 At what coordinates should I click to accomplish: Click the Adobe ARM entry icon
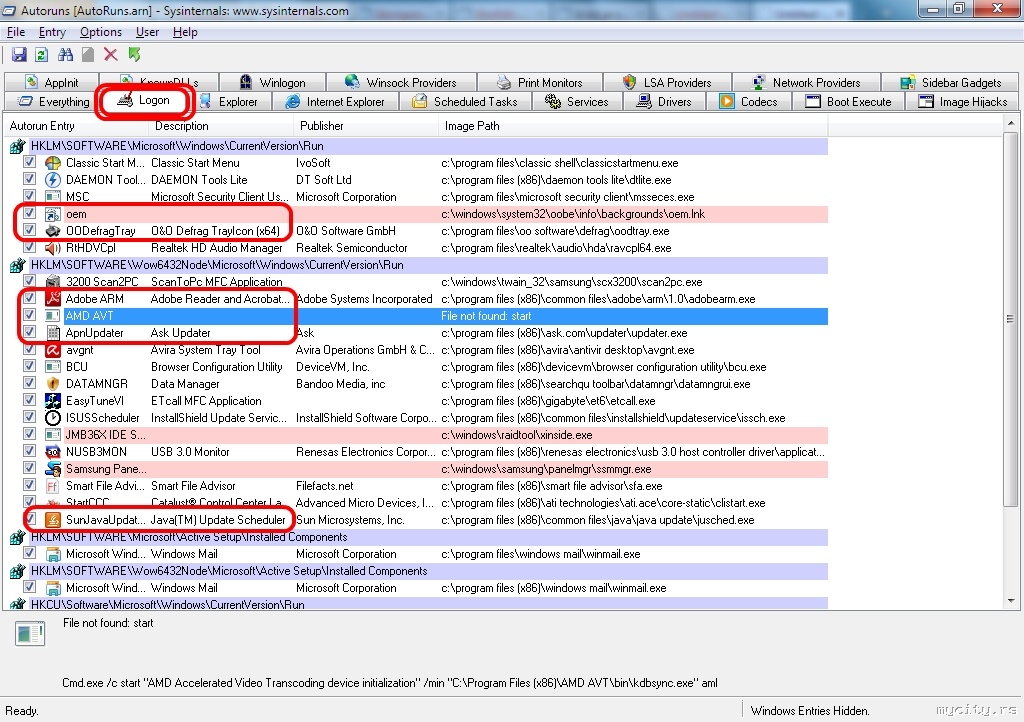(52, 299)
